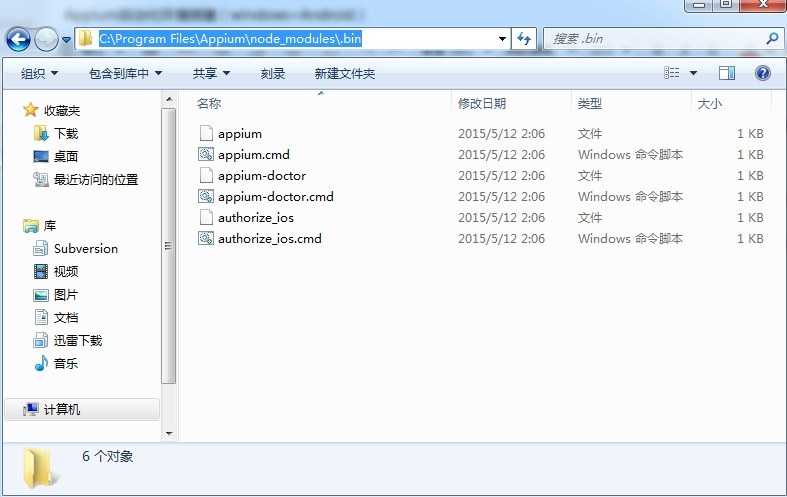Screen dimensions: 787x497
Task: Open the 迅雷下载 library
Action: click(x=78, y=341)
